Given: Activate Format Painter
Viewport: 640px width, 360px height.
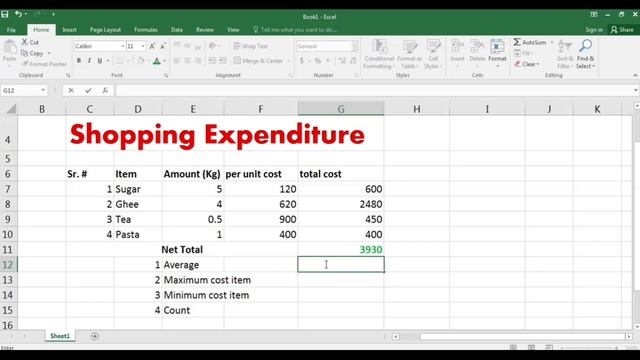Looking at the screenshot, I should (44, 64).
